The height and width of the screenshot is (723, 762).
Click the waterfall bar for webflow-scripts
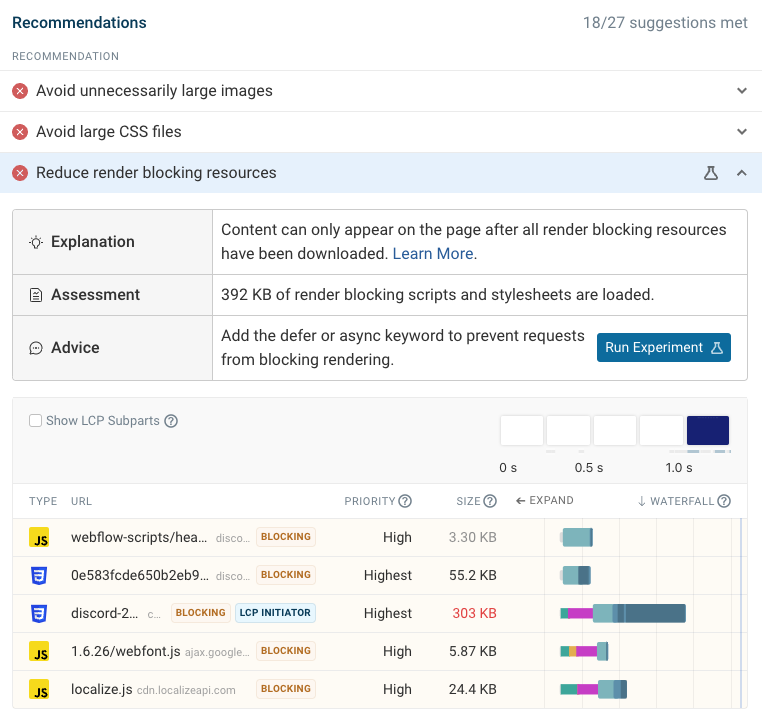pyautogui.click(x=577, y=537)
